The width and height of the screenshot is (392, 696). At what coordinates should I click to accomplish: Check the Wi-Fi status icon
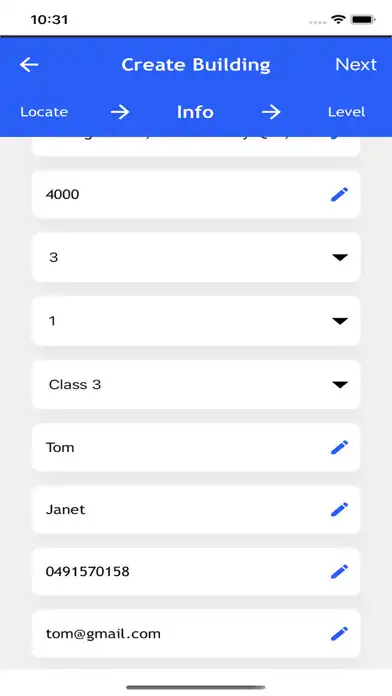point(338,20)
